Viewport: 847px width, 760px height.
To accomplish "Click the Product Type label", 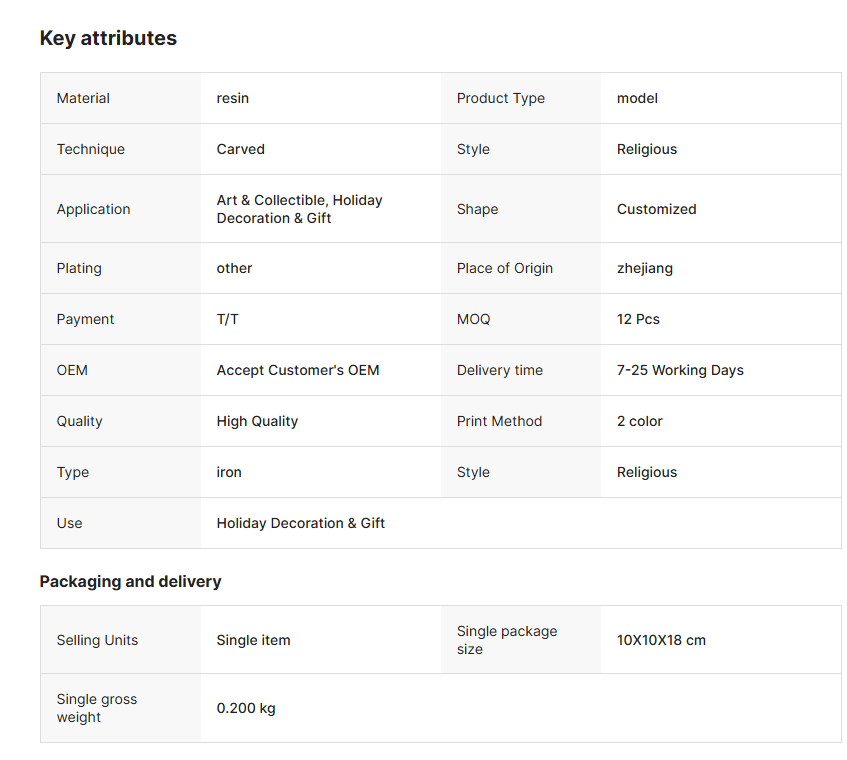I will pyautogui.click(x=501, y=98).
